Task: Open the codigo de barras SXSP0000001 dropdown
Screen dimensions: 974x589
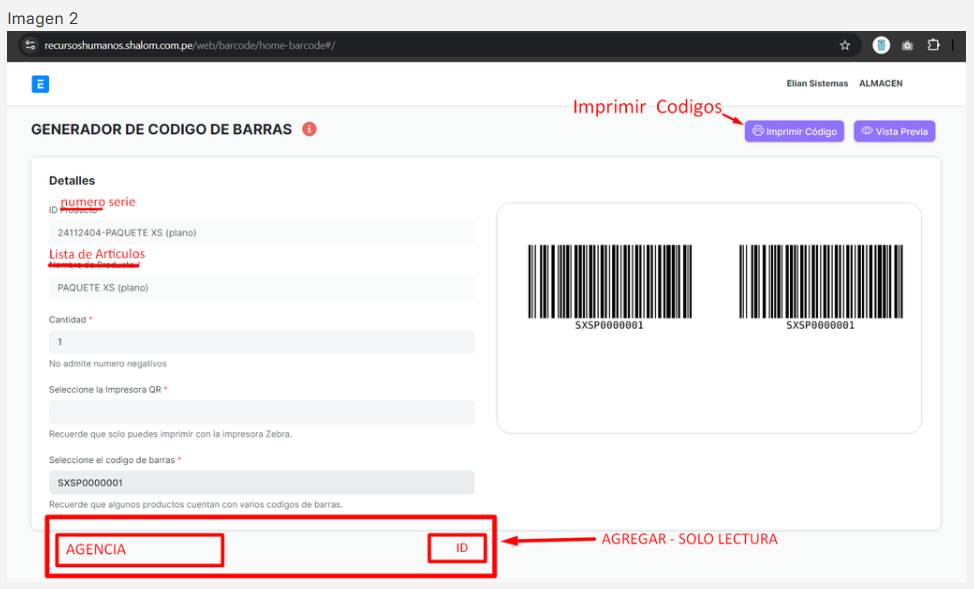Action: pos(262,483)
